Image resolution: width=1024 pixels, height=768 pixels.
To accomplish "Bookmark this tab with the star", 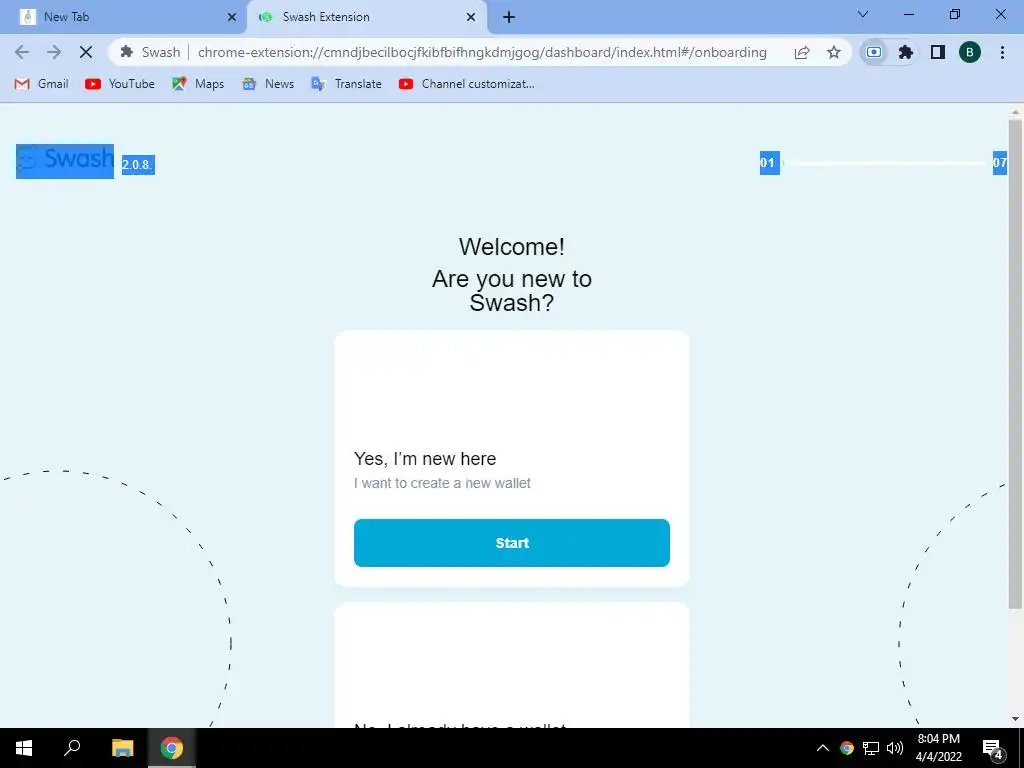I will point(834,52).
